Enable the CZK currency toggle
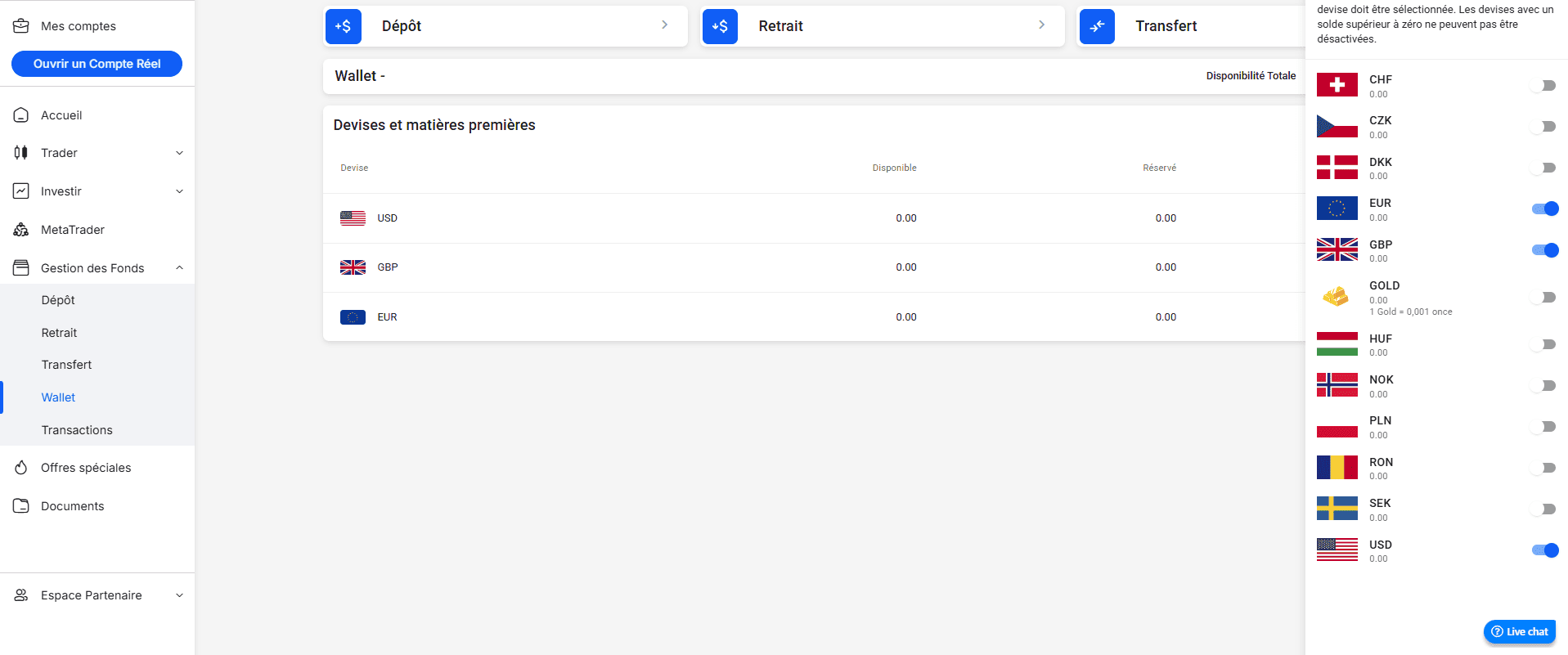This screenshot has height=655, width=1568. 1544,127
